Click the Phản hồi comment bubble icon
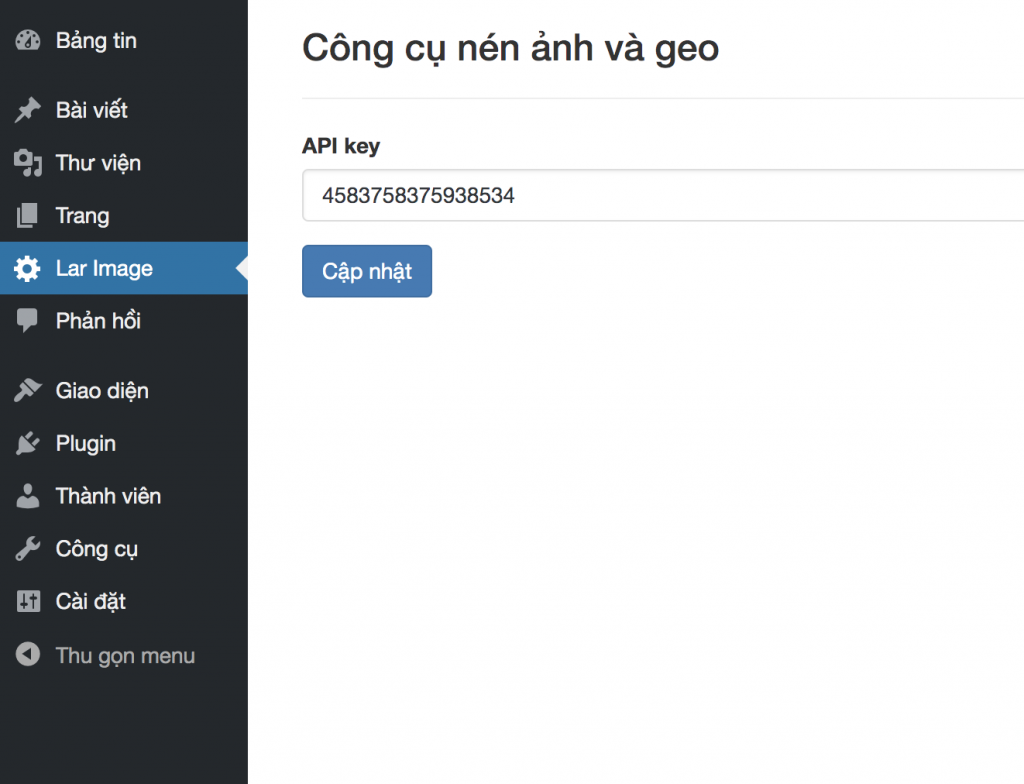The width and height of the screenshot is (1024, 784). [28, 321]
